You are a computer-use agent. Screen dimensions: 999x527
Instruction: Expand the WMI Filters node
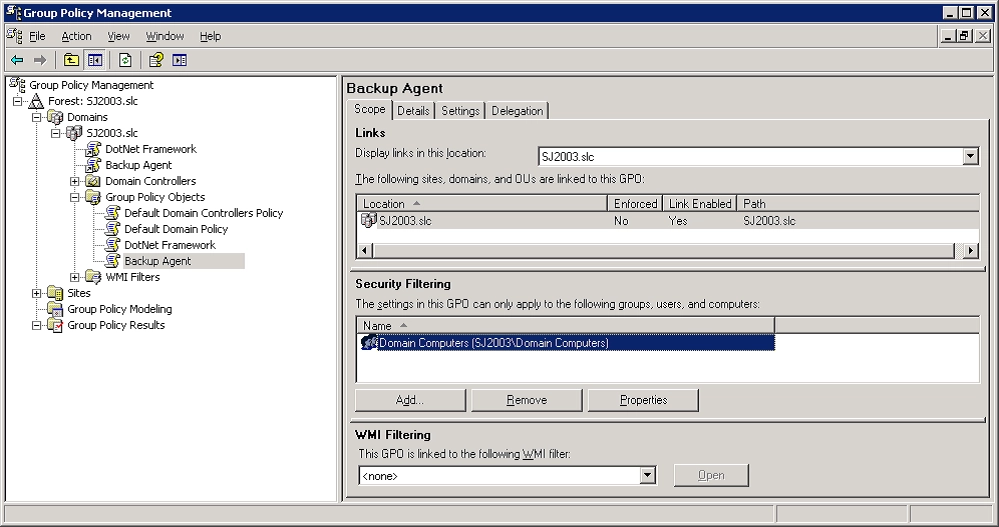75,277
